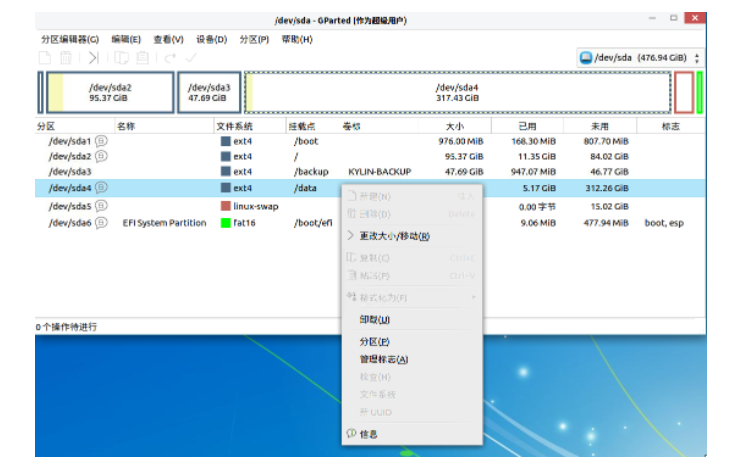Image resolution: width=731 pixels, height=471 pixels.
Task: Click the linux-swap red color square
Action: tap(226, 206)
